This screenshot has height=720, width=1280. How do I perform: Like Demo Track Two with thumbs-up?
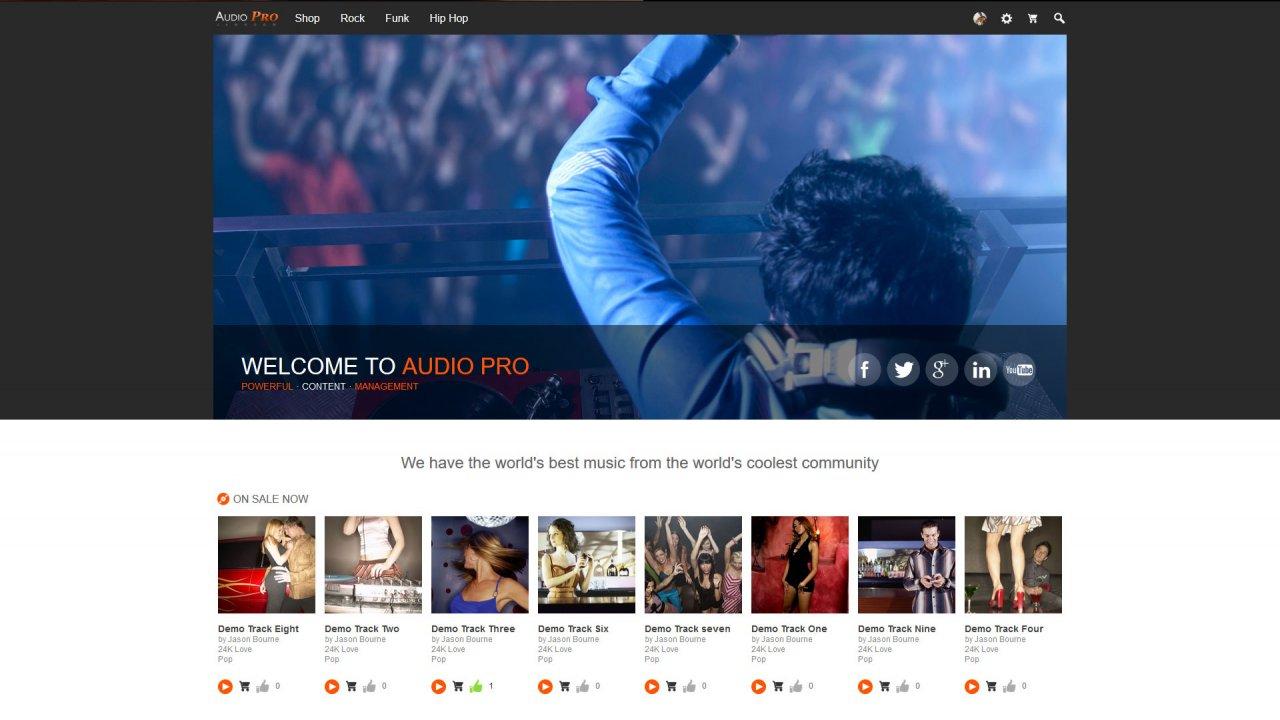[x=370, y=686]
